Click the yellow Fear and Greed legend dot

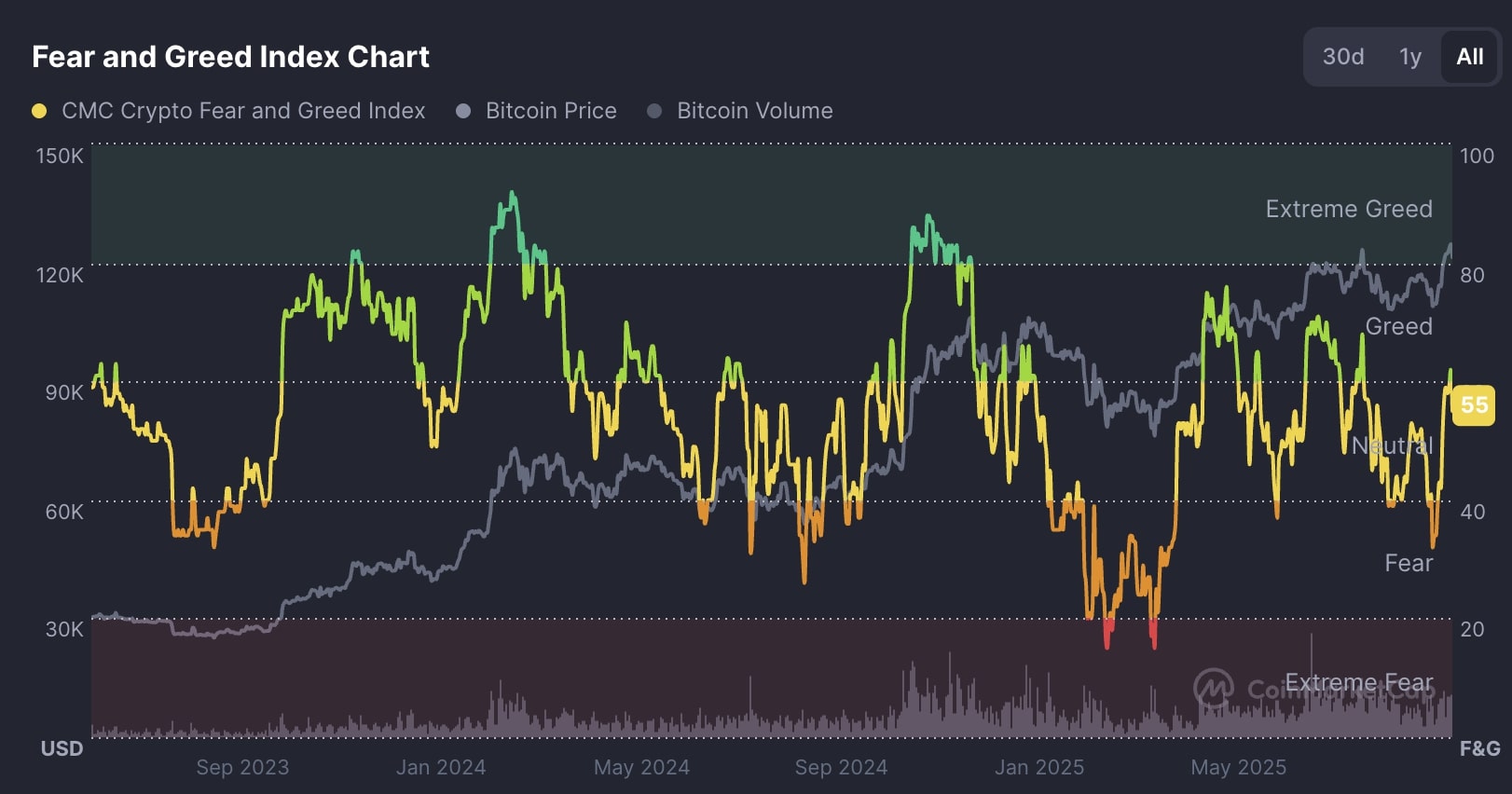click(x=39, y=111)
